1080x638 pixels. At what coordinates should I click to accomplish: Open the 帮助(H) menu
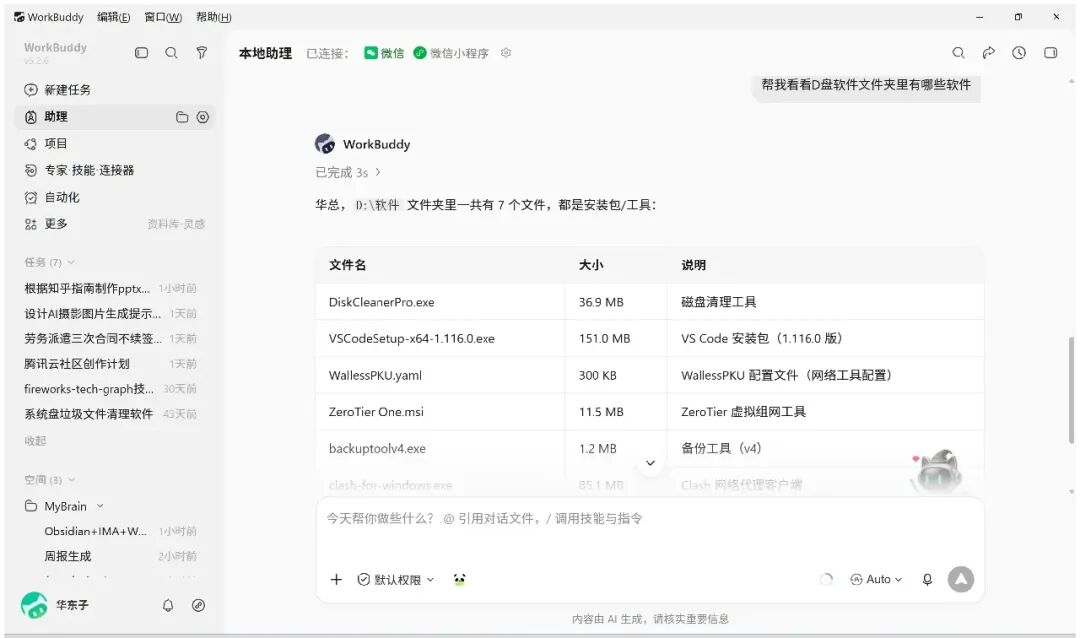click(x=214, y=17)
